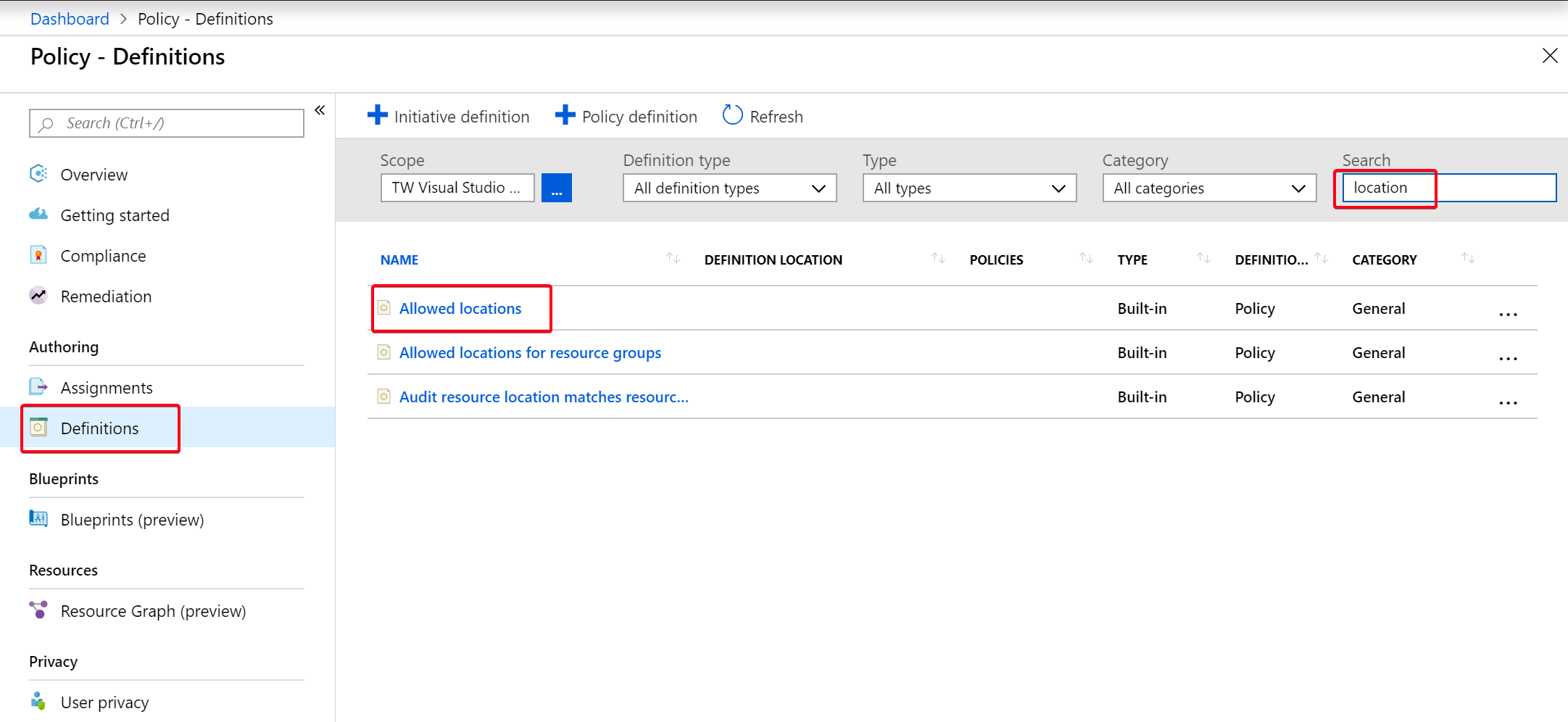Create a new Initiative definition

tap(449, 117)
